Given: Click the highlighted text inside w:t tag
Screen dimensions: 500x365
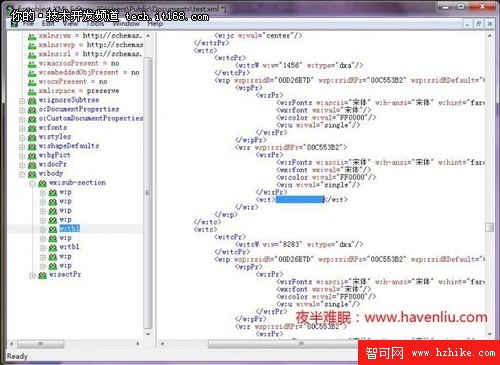Looking at the screenshot, I should (x=299, y=199).
